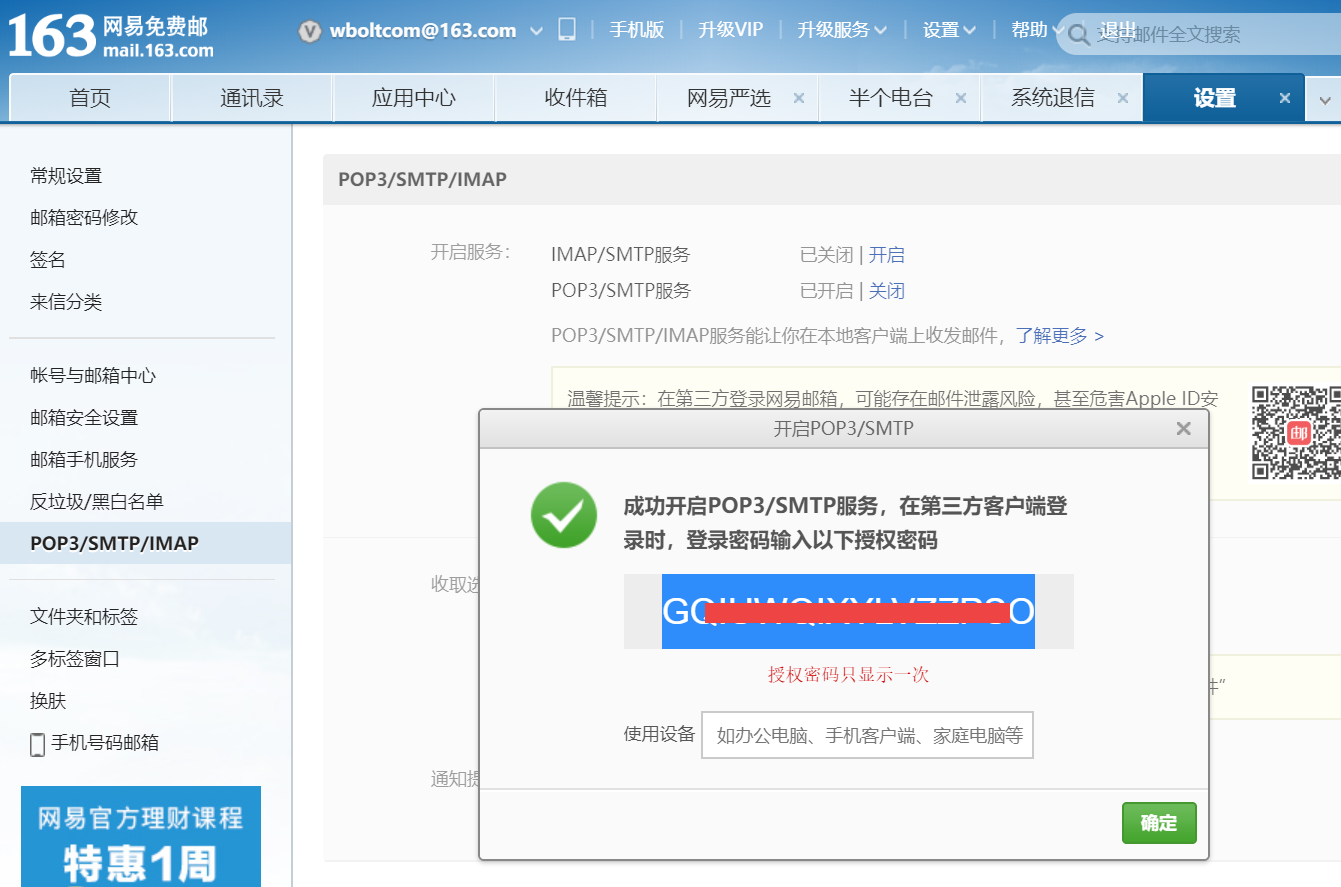Enable the IMAP/SMTP service via 开启
The image size is (1341, 887).
click(x=887, y=254)
